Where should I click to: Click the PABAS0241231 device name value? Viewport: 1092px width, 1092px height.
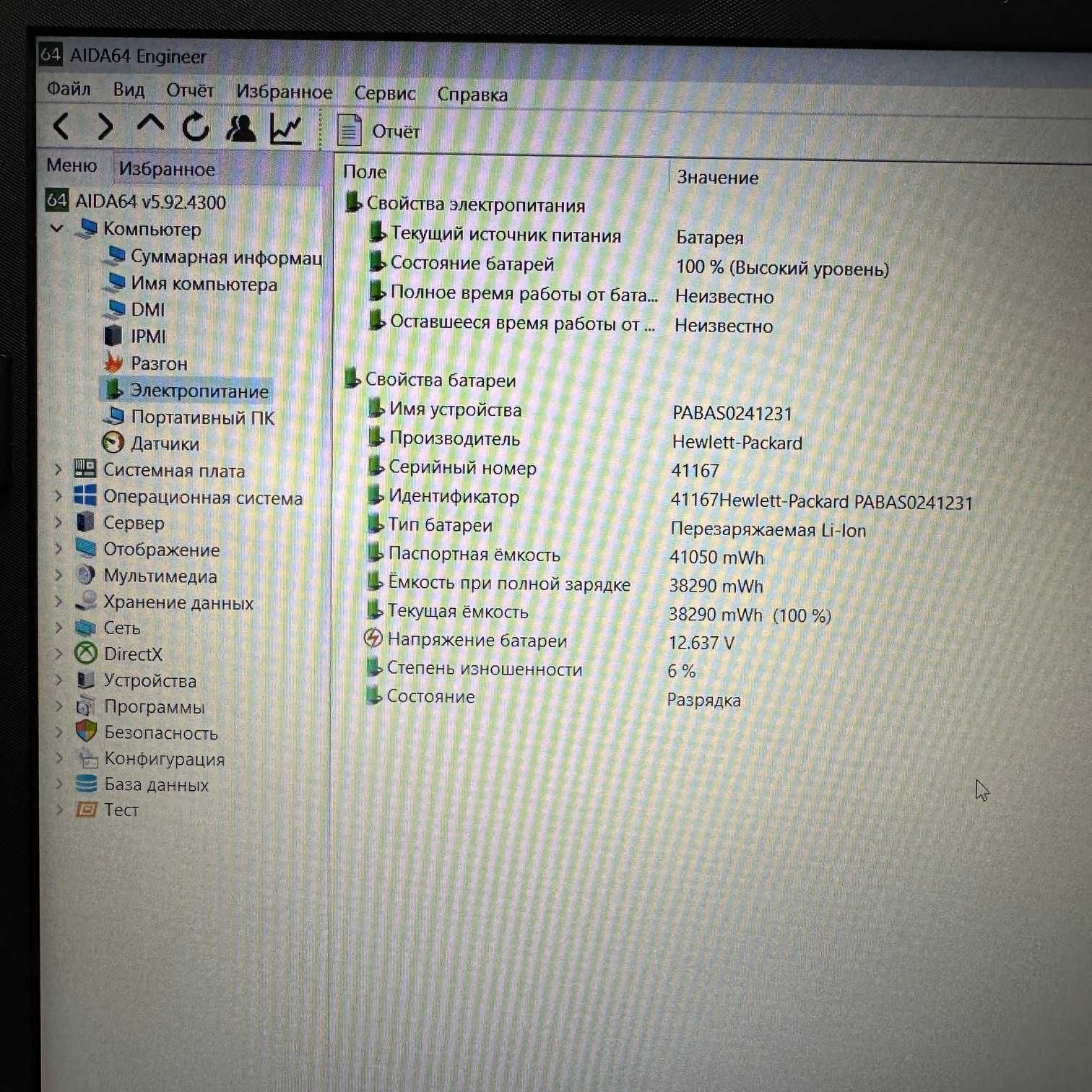(732, 413)
